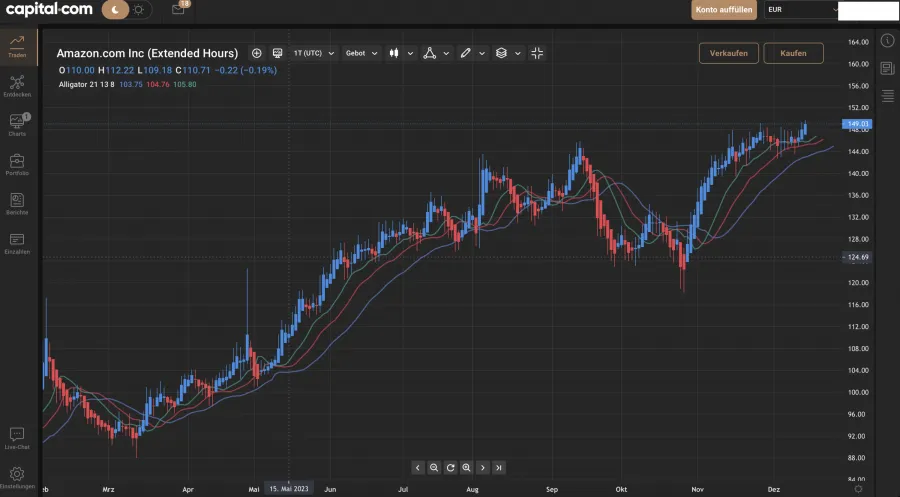Open the list lines icon on right

coord(887,96)
